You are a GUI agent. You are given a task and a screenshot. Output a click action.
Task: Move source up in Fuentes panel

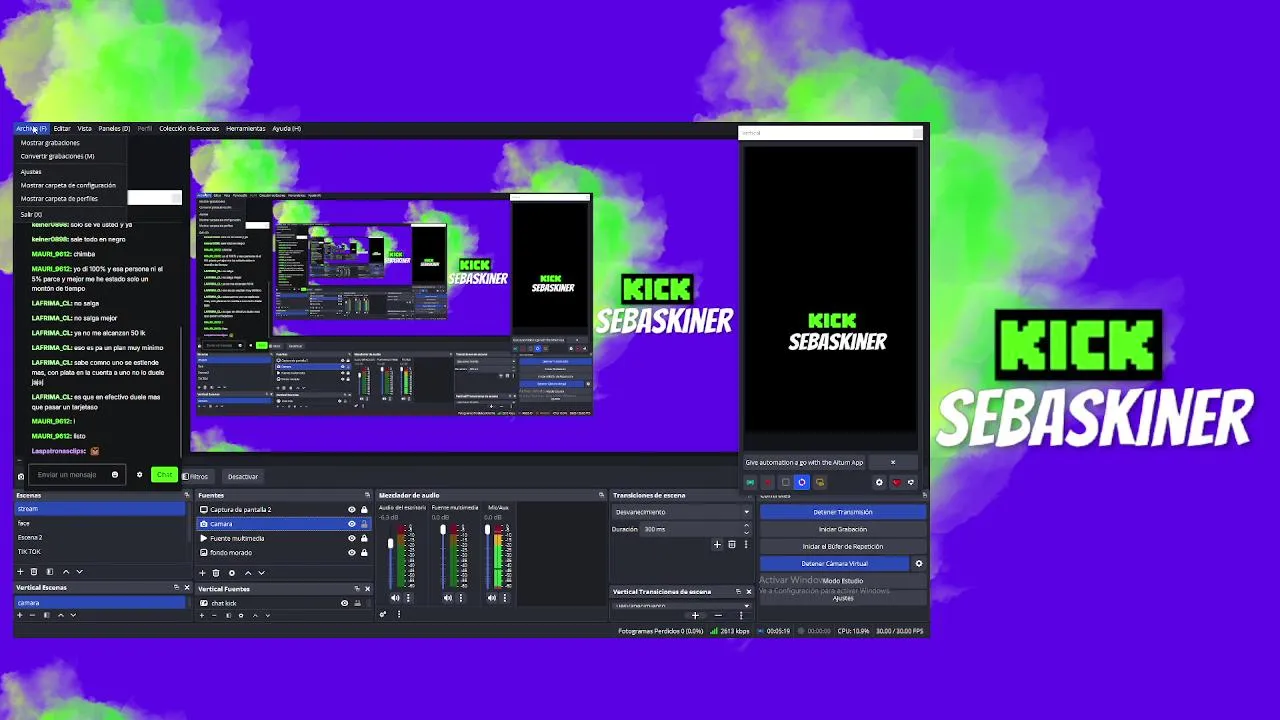[248, 573]
